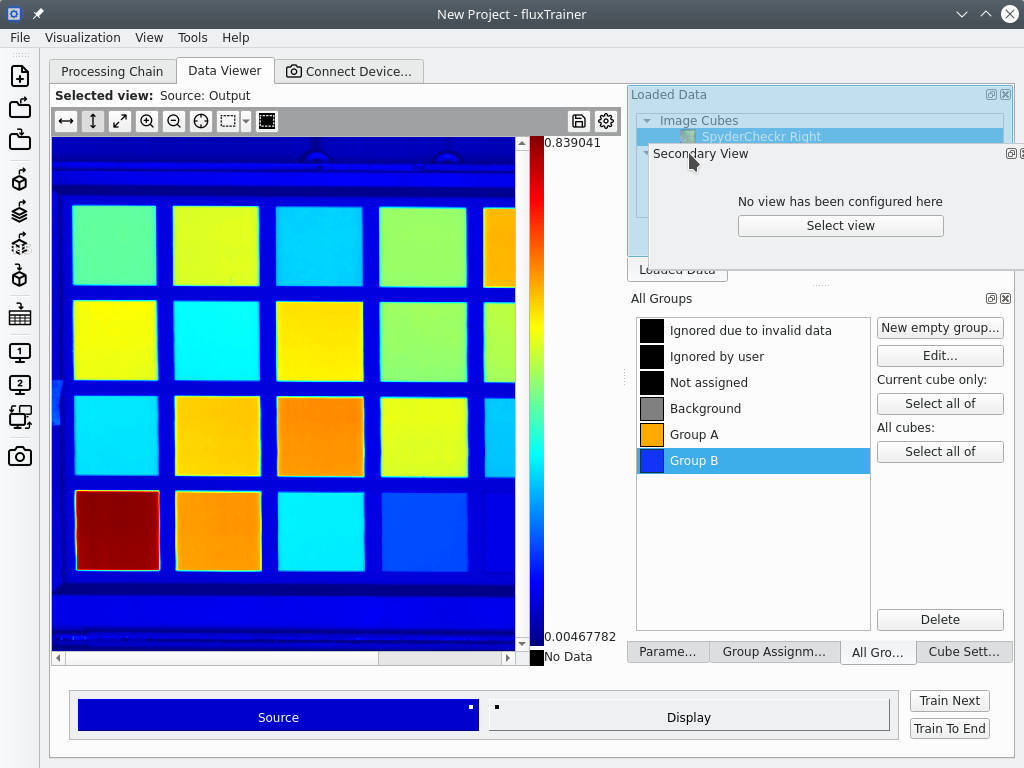Open view settings gear icon
1024x768 pixels.
point(606,121)
